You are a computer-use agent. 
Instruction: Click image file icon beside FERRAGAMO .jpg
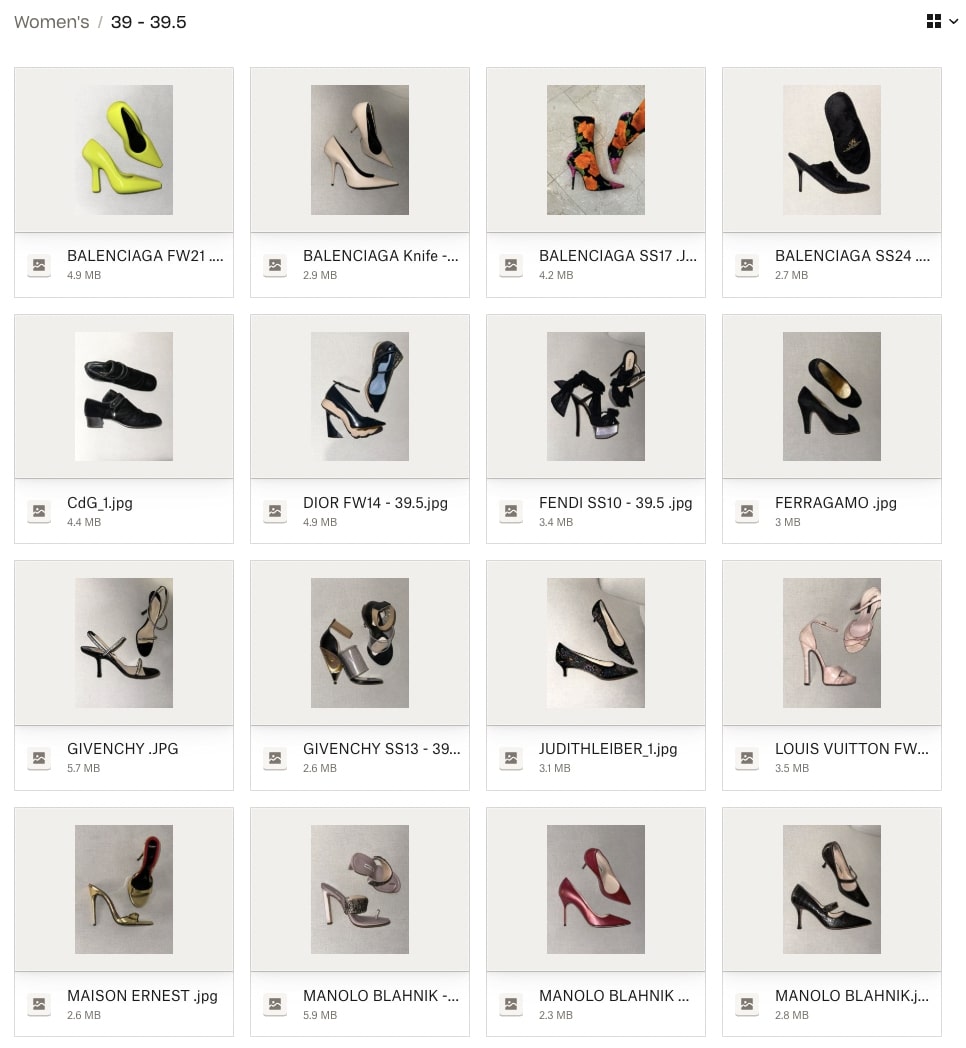pyautogui.click(x=747, y=511)
